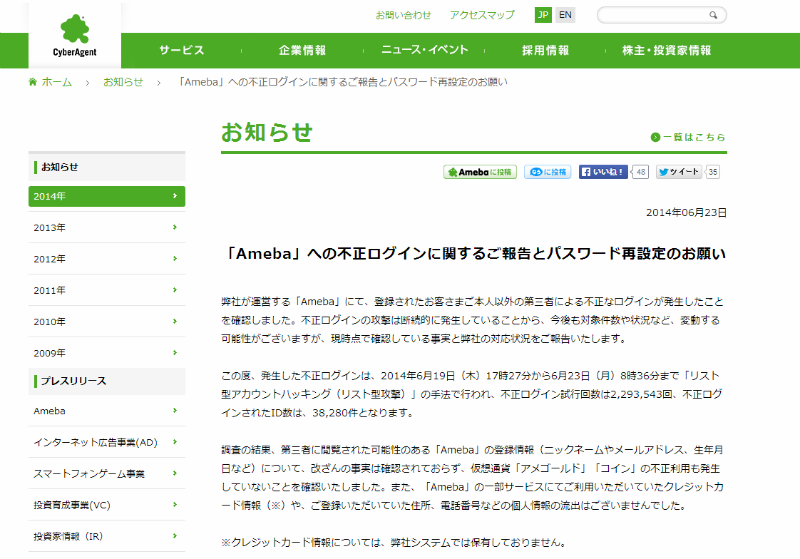Screen dimensions: 800x559
Task: Click the arrow beside 投資育成事業(VC)
Action: (175, 504)
